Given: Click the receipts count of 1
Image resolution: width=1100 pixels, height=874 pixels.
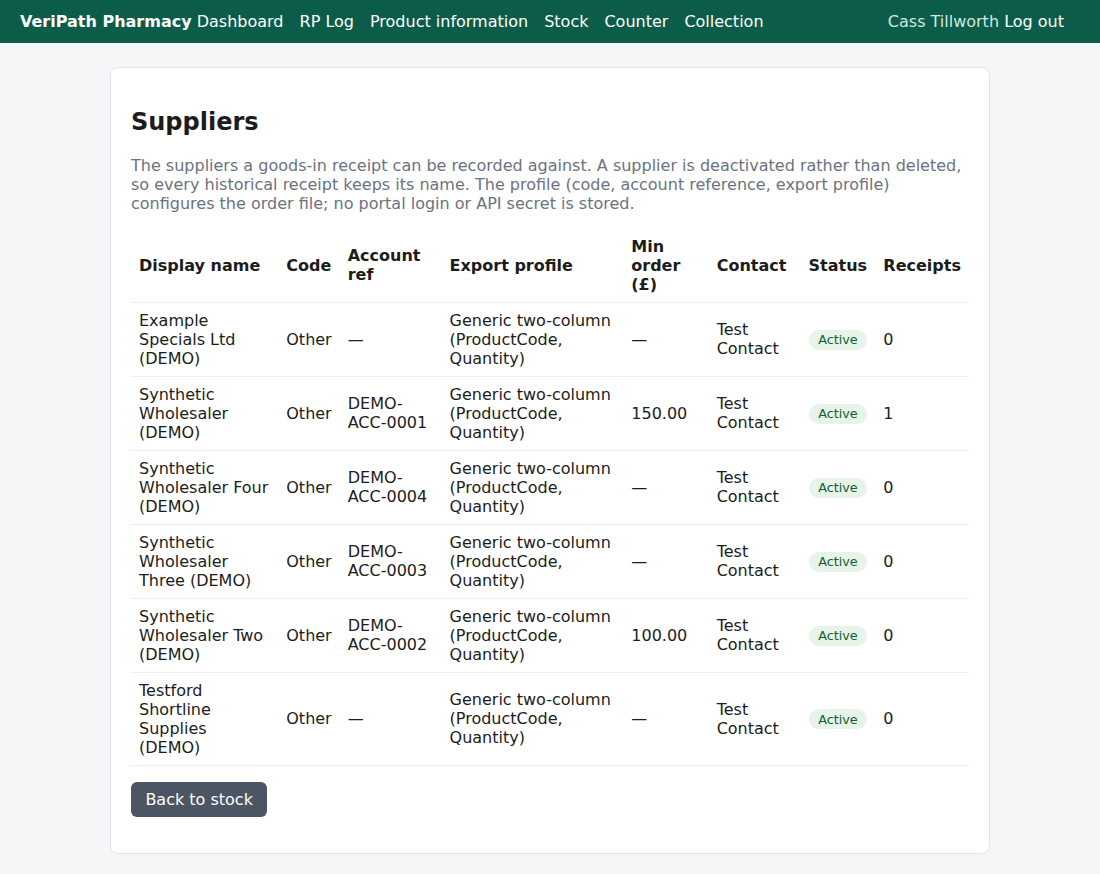Looking at the screenshot, I should (x=888, y=413).
